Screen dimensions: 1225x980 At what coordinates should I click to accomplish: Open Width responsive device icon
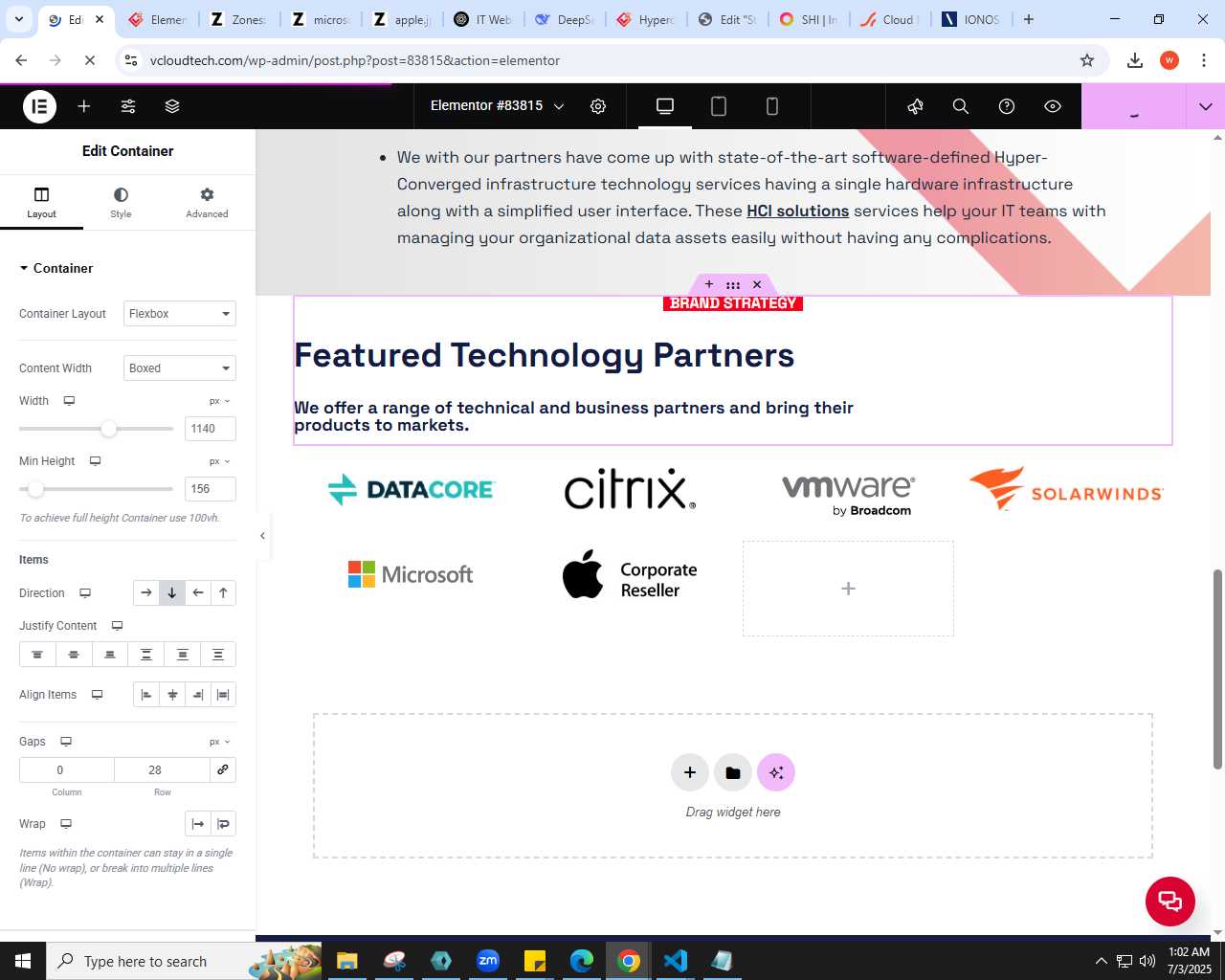pyautogui.click(x=69, y=401)
